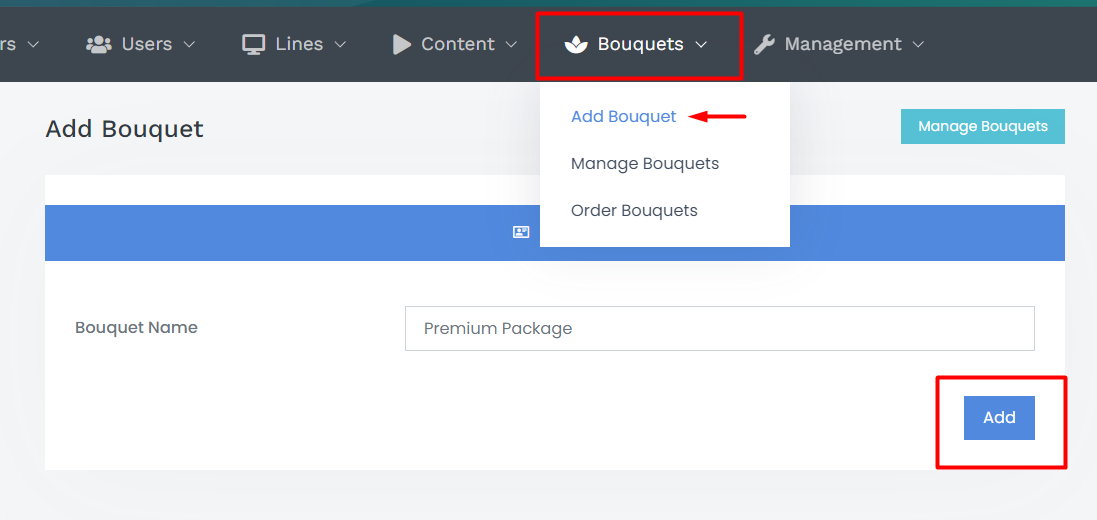The width and height of the screenshot is (1097, 520).
Task: Collapse the Bouquets chevron arrow
Action: coord(701,45)
